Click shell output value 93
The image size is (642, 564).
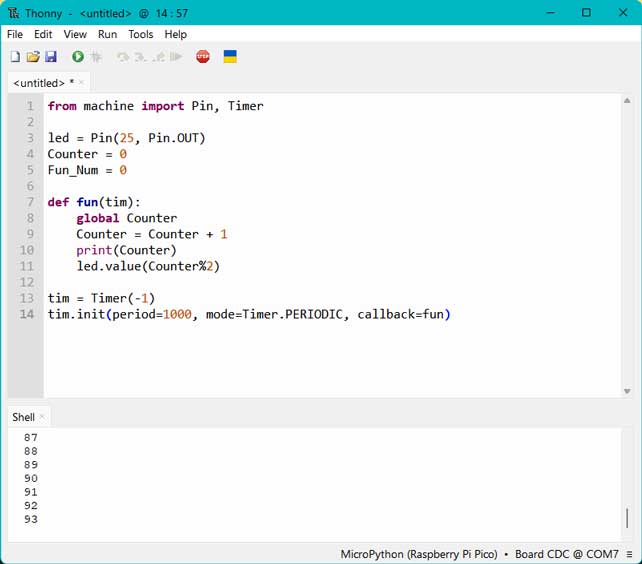31,519
